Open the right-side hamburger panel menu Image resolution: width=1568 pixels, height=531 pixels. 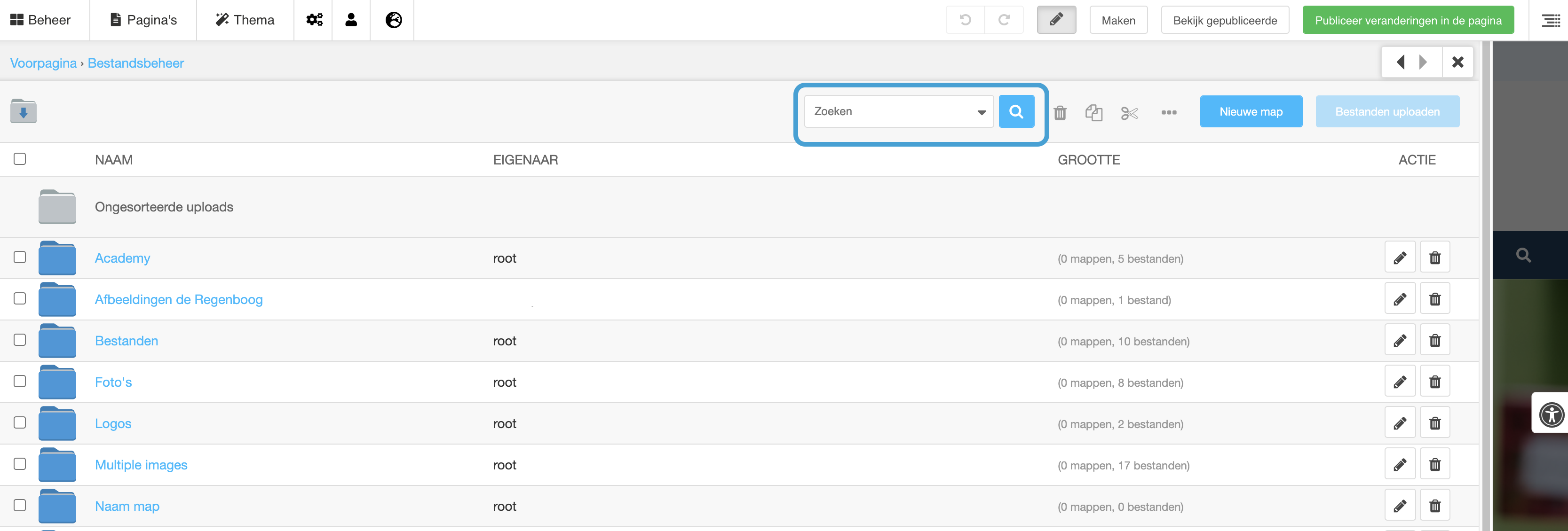(1550, 21)
